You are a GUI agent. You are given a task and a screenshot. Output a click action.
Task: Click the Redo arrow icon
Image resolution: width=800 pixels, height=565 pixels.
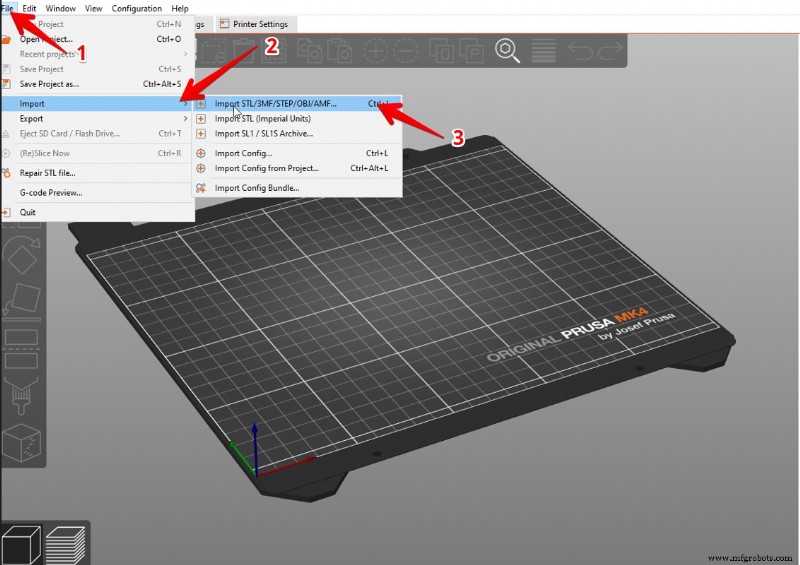click(x=610, y=51)
